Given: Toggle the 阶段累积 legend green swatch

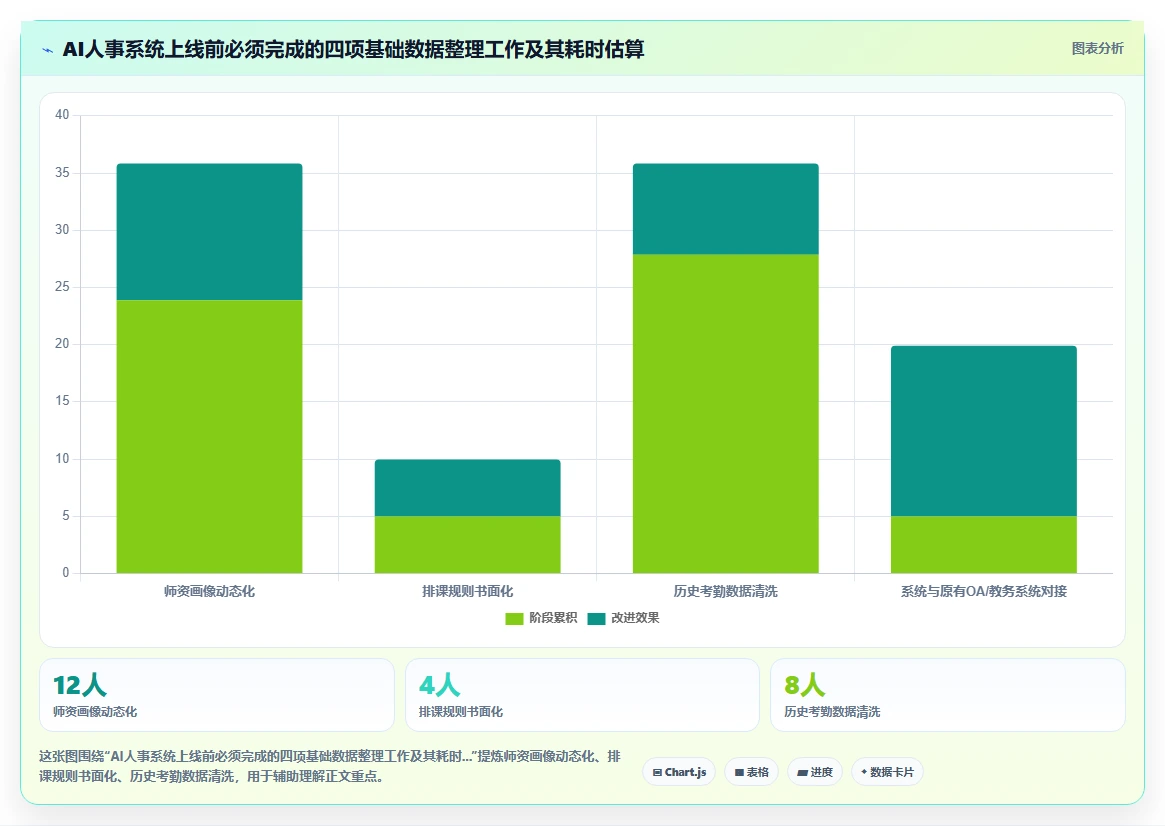Looking at the screenshot, I should (514, 619).
